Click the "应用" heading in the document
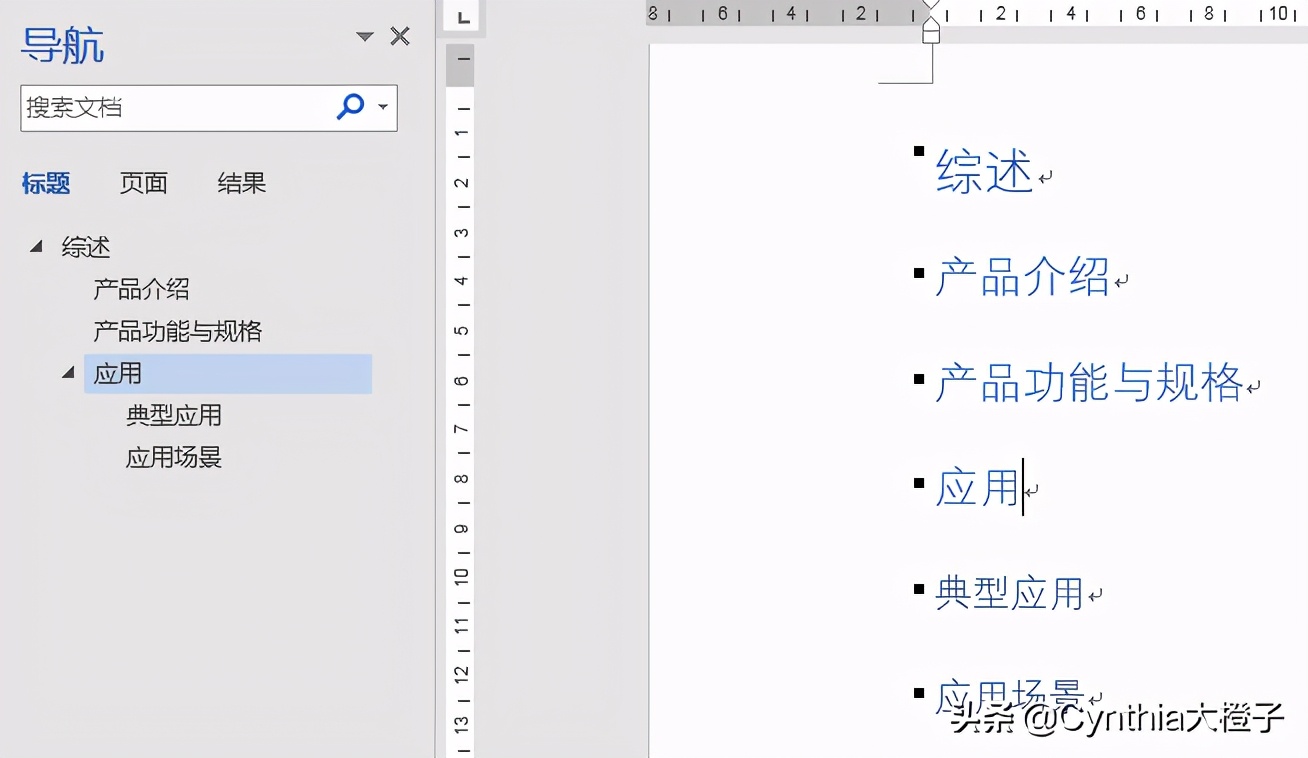The width and height of the screenshot is (1308, 758). [x=975, y=487]
